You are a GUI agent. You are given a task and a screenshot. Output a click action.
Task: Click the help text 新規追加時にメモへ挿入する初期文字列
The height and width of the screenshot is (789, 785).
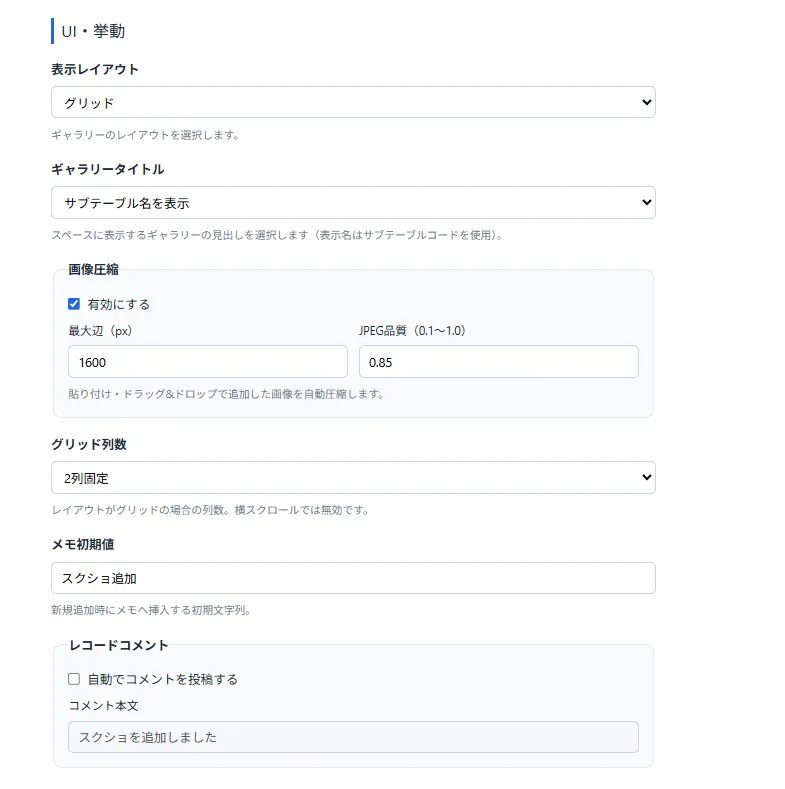pos(151,610)
